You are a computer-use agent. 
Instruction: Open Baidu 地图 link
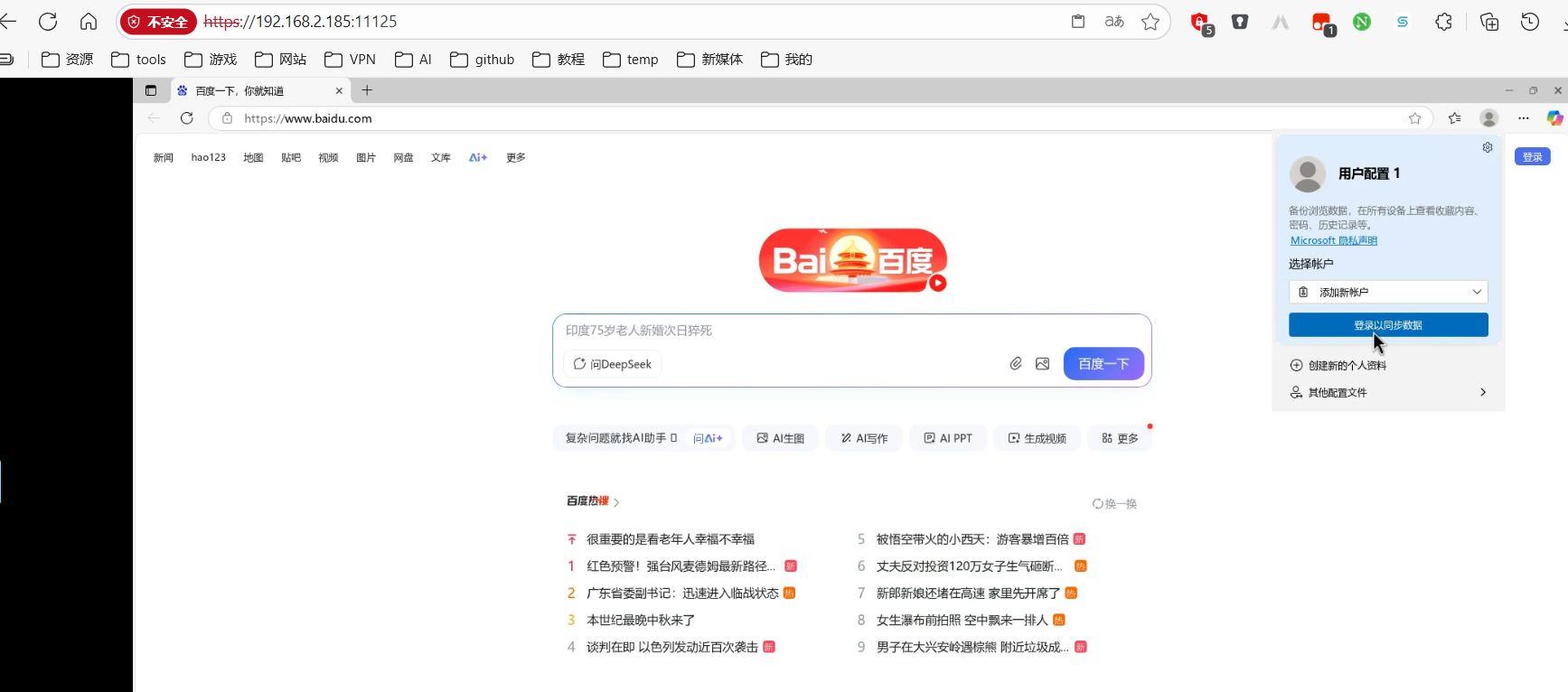tap(253, 157)
